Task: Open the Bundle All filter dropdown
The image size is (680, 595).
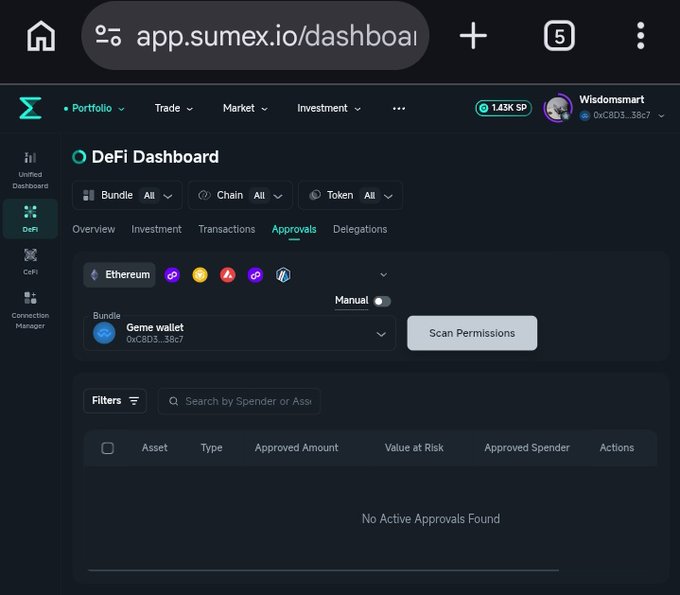Action: point(127,196)
